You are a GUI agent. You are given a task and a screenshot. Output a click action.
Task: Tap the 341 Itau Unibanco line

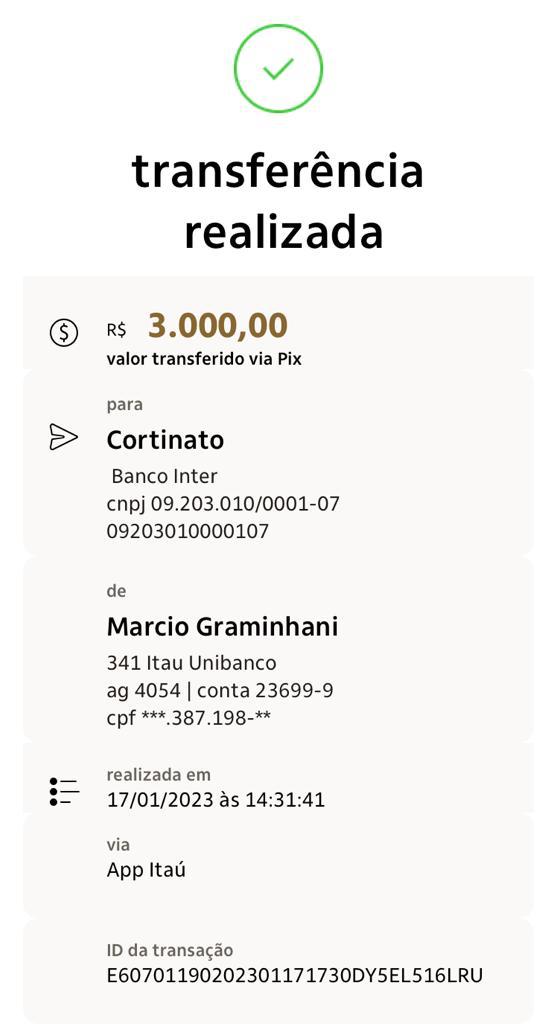coord(191,664)
